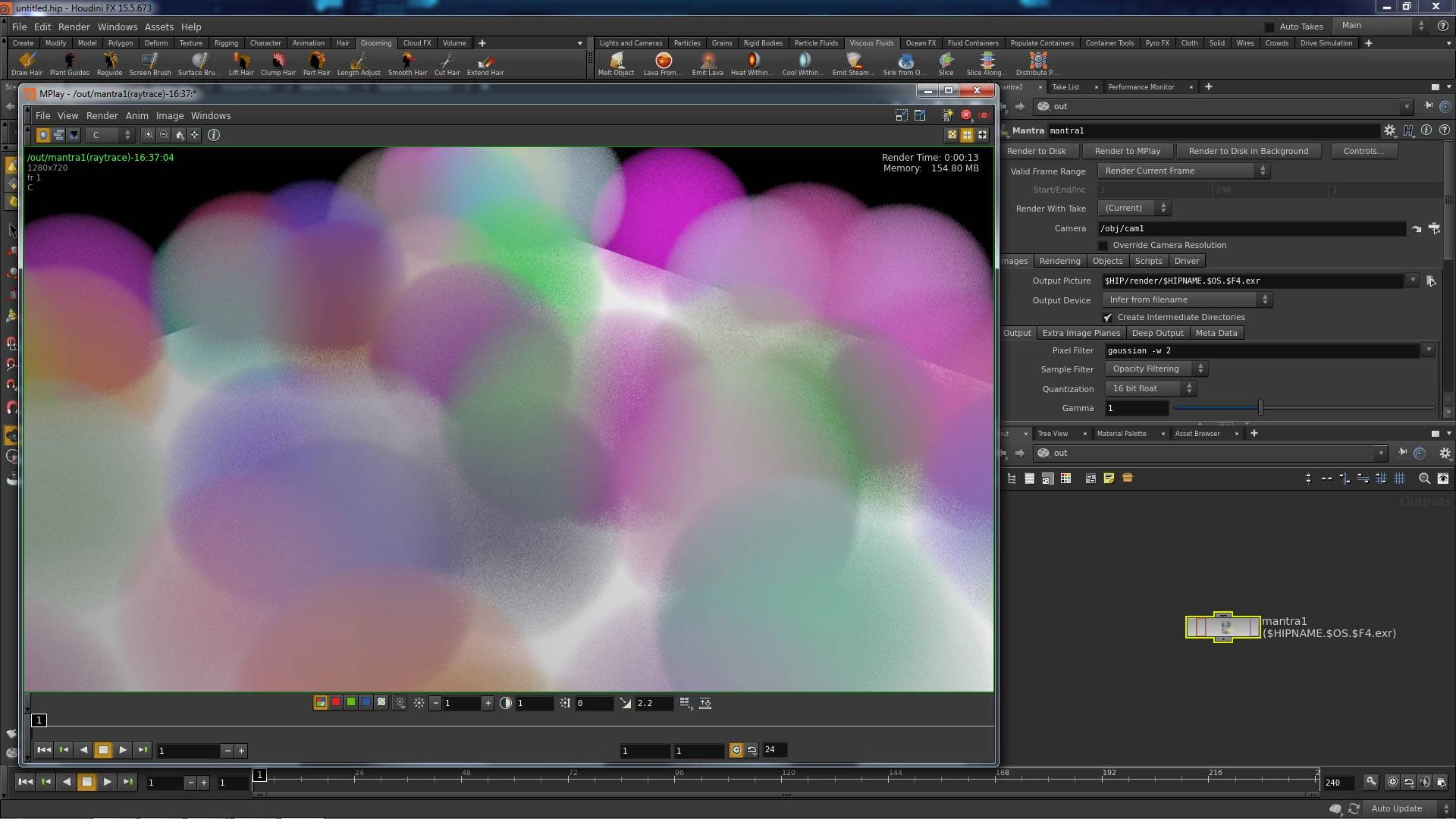
Task: Switch to Pyro FX shelf tab
Action: coord(1157,43)
